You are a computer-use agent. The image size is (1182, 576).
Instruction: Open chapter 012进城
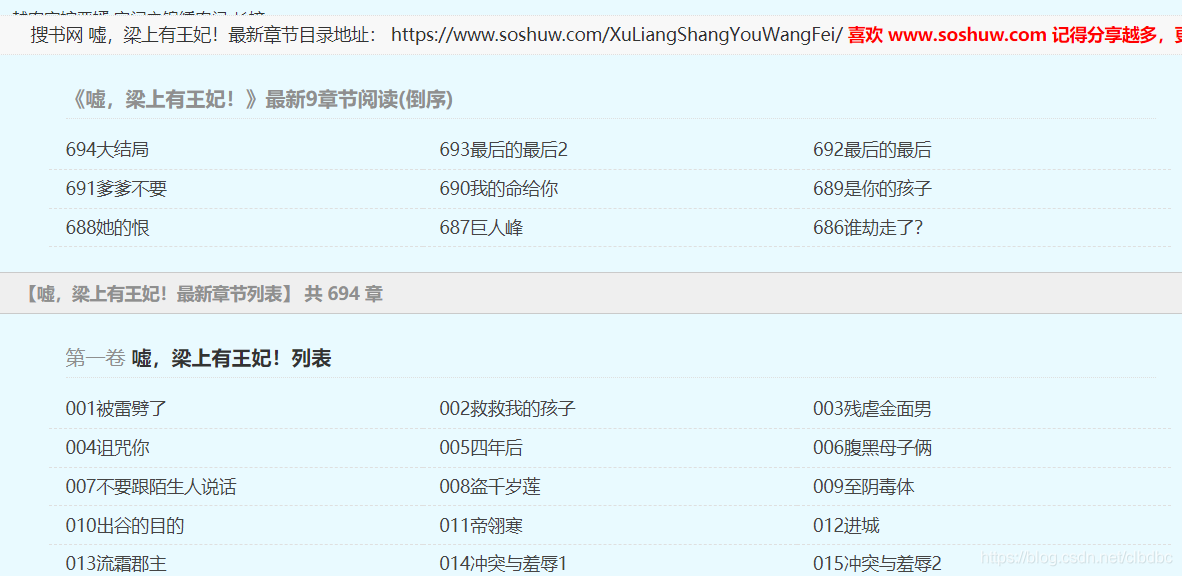[x=846, y=526]
